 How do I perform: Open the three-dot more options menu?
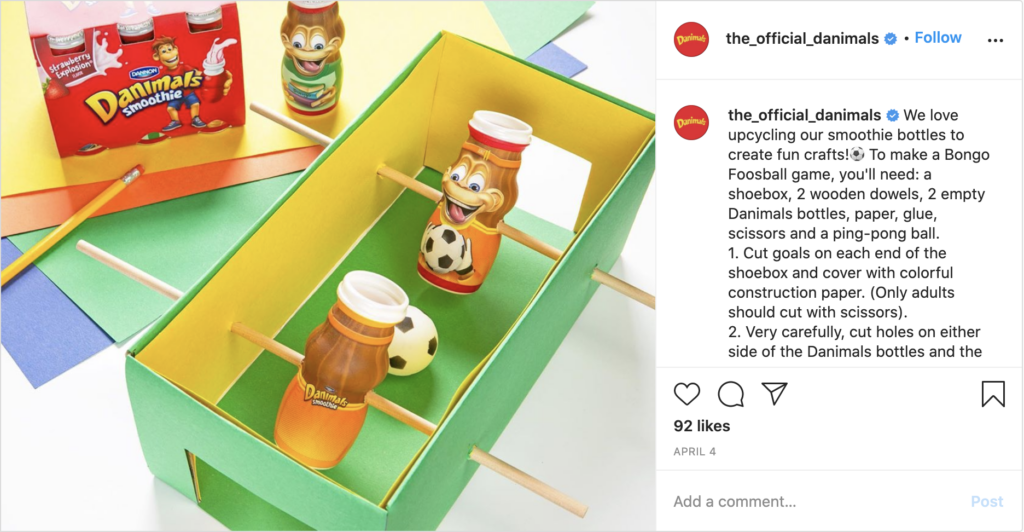[995, 40]
